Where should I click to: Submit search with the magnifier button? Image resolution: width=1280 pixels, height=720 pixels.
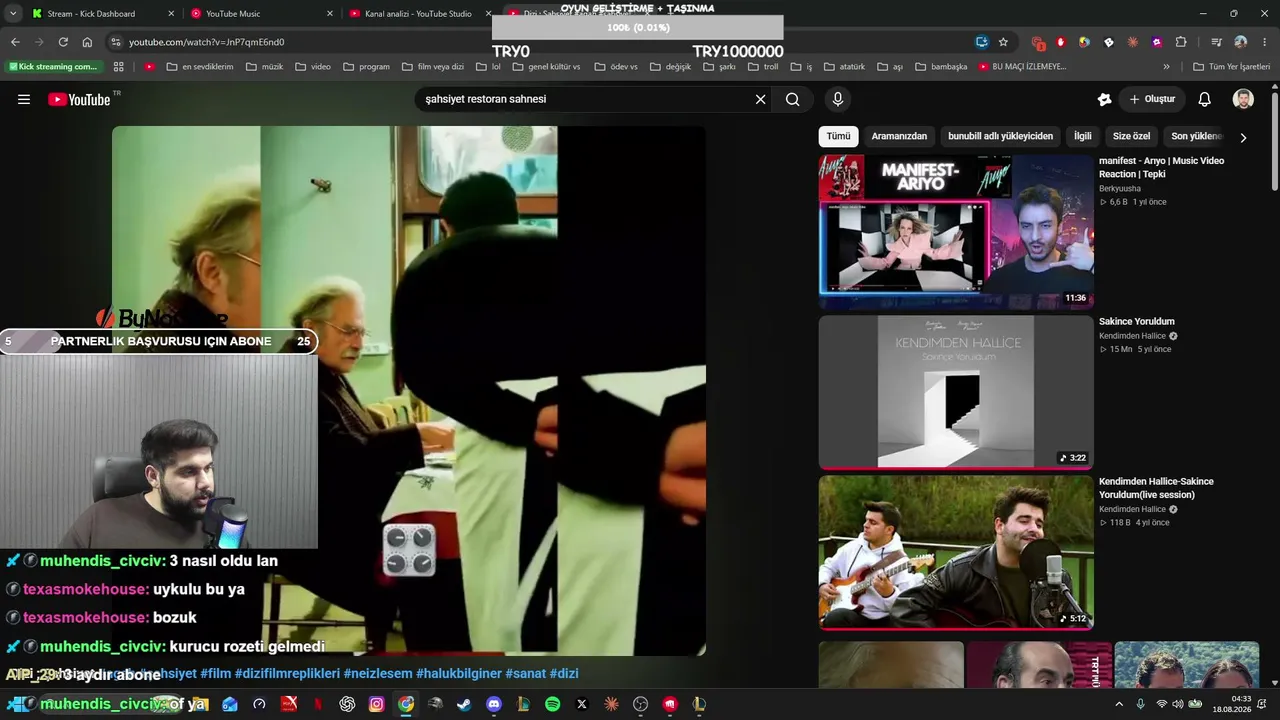click(x=793, y=99)
